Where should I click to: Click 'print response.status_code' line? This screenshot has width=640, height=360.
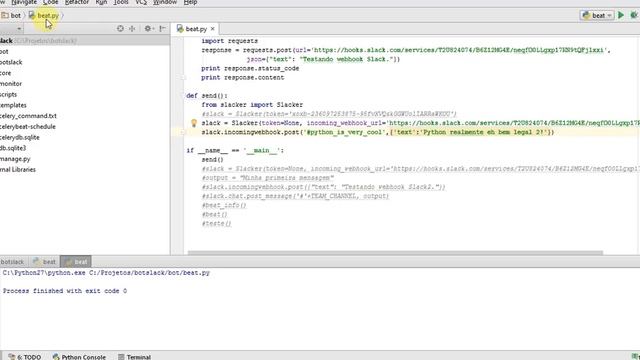tap(250, 69)
